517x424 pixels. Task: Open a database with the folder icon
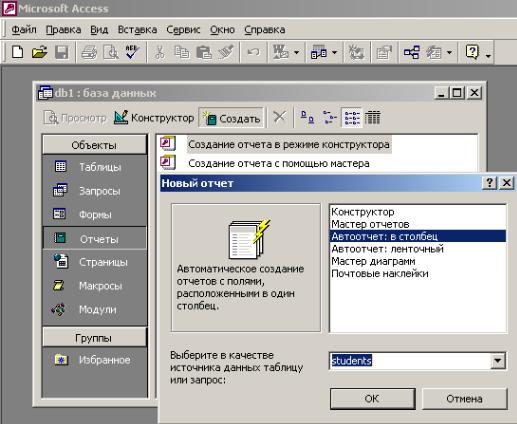39,52
